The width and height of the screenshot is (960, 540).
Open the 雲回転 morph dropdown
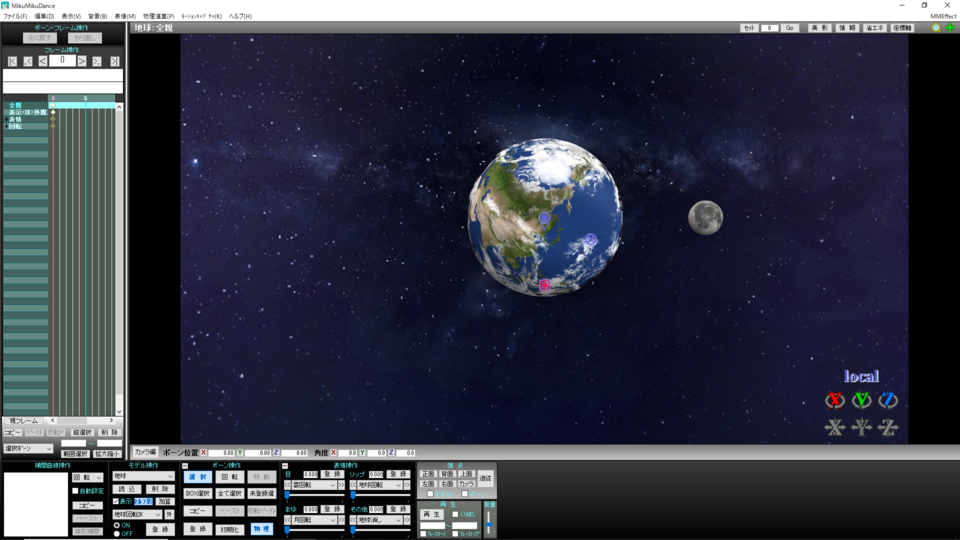click(314, 485)
